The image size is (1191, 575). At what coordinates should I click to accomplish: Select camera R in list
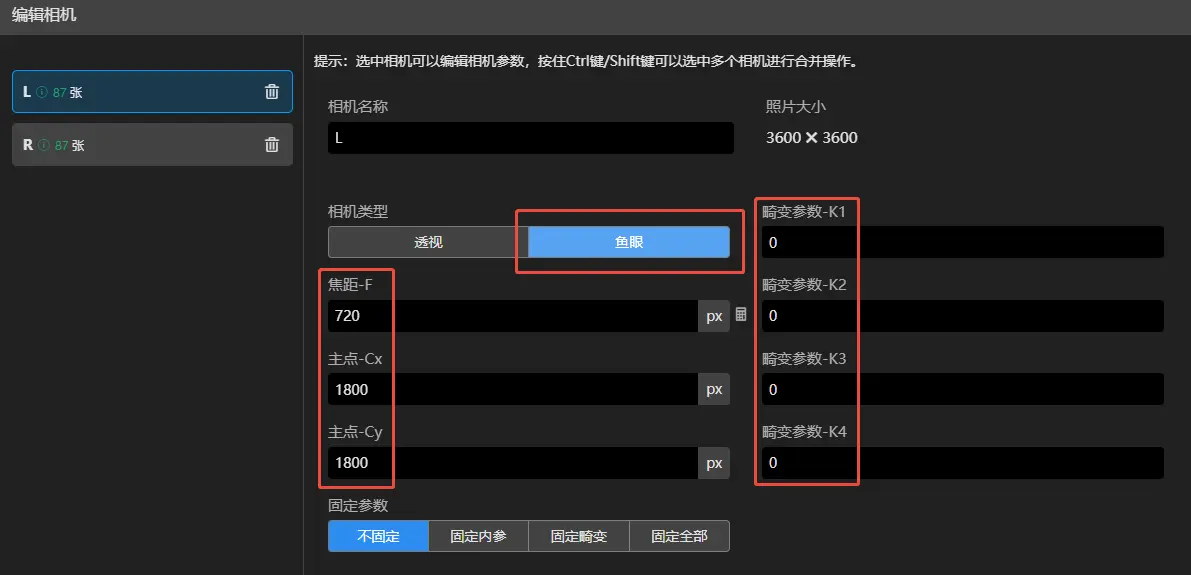pos(150,145)
